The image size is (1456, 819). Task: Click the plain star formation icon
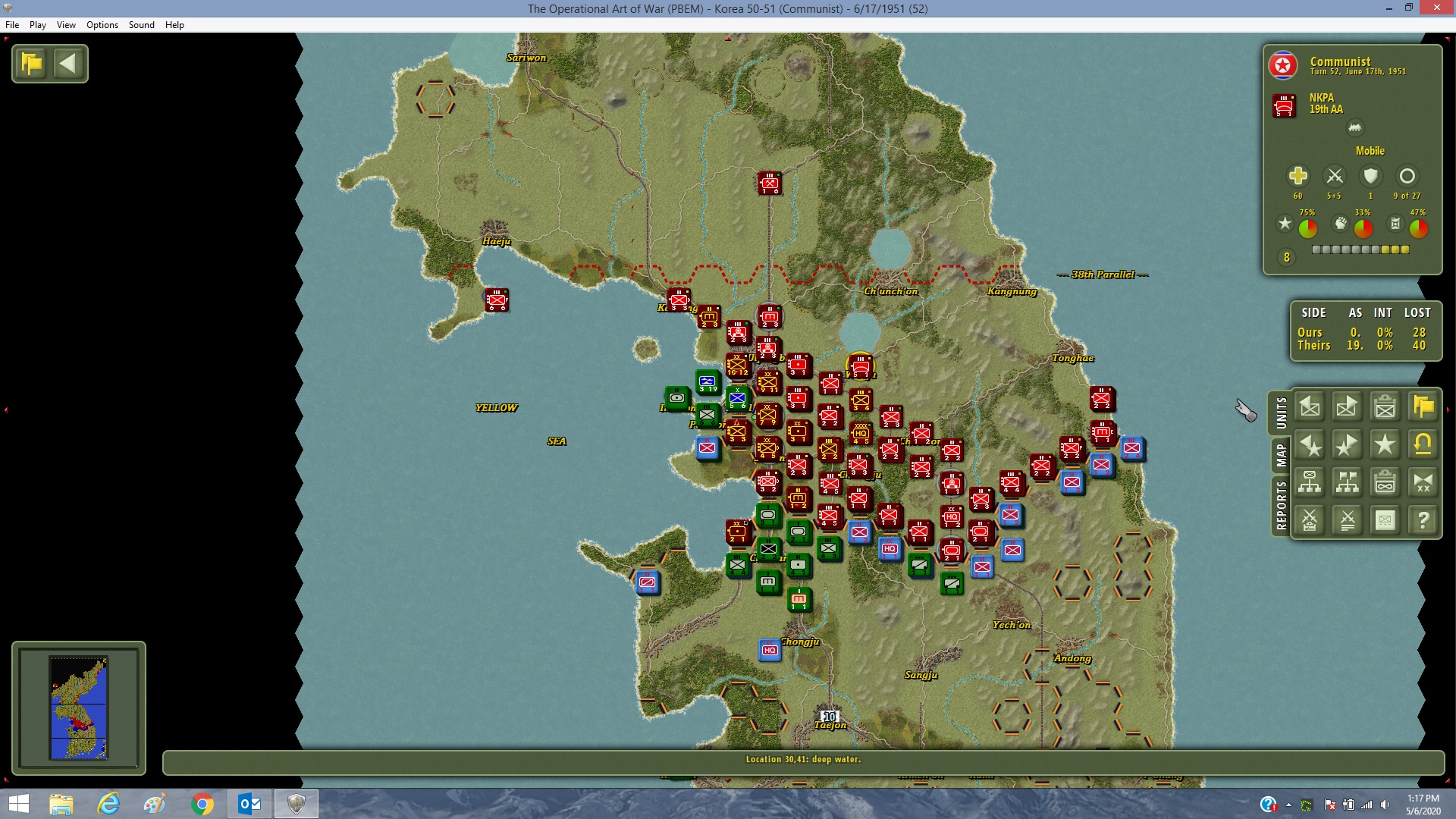tap(1385, 444)
